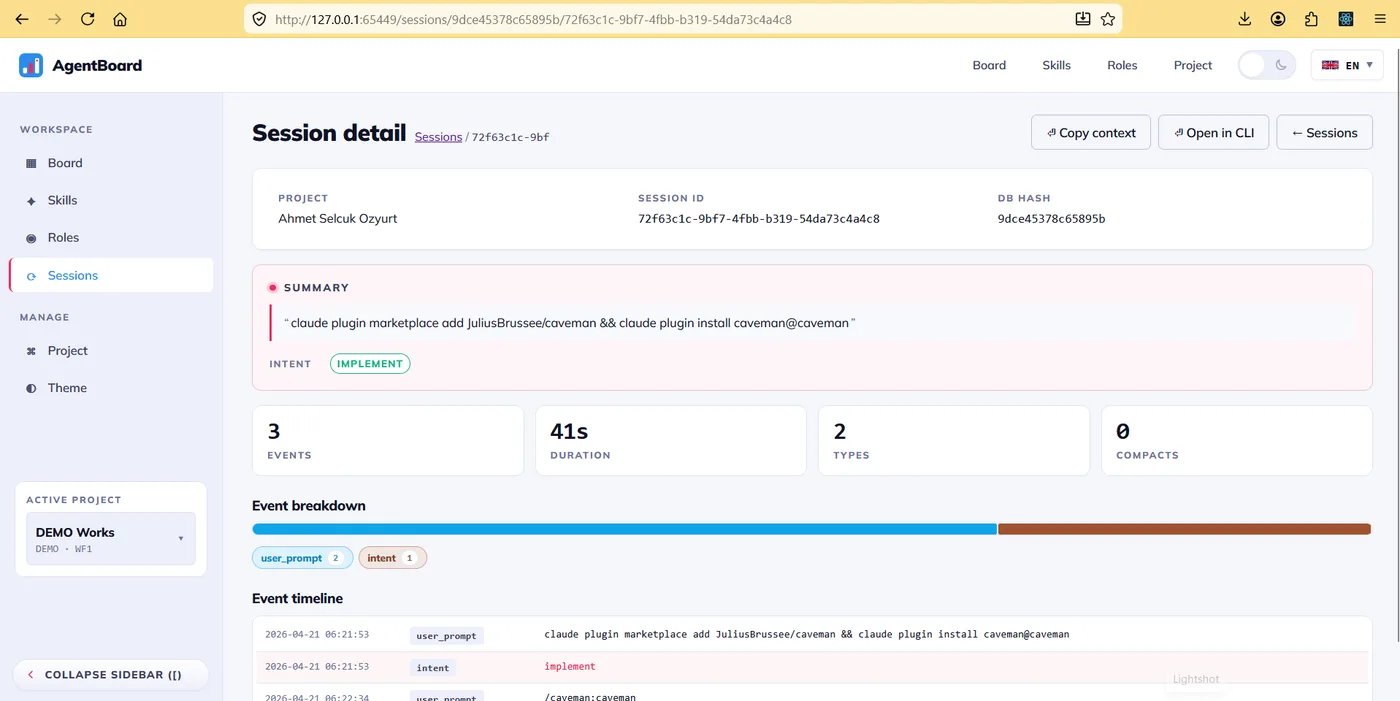Image resolution: width=1400 pixels, height=701 pixels.
Task: Click the 3 Events stat card
Action: click(388, 441)
